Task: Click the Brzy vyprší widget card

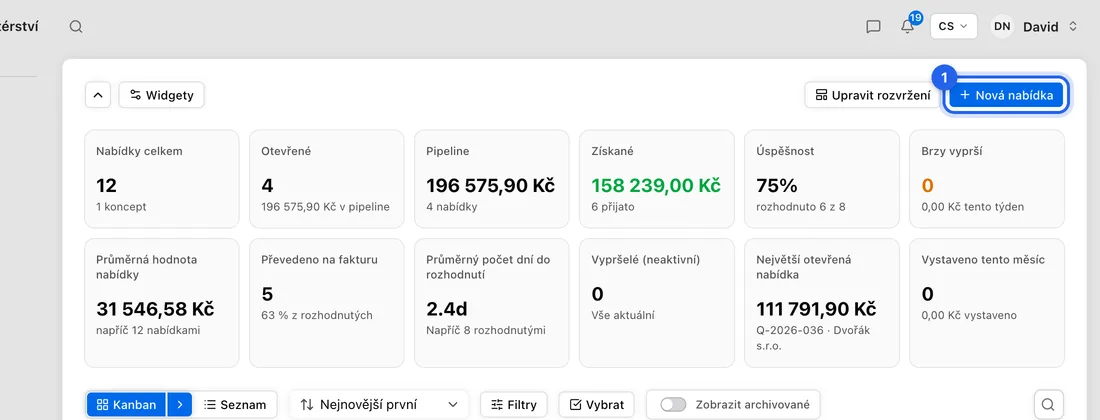Action: [986, 179]
